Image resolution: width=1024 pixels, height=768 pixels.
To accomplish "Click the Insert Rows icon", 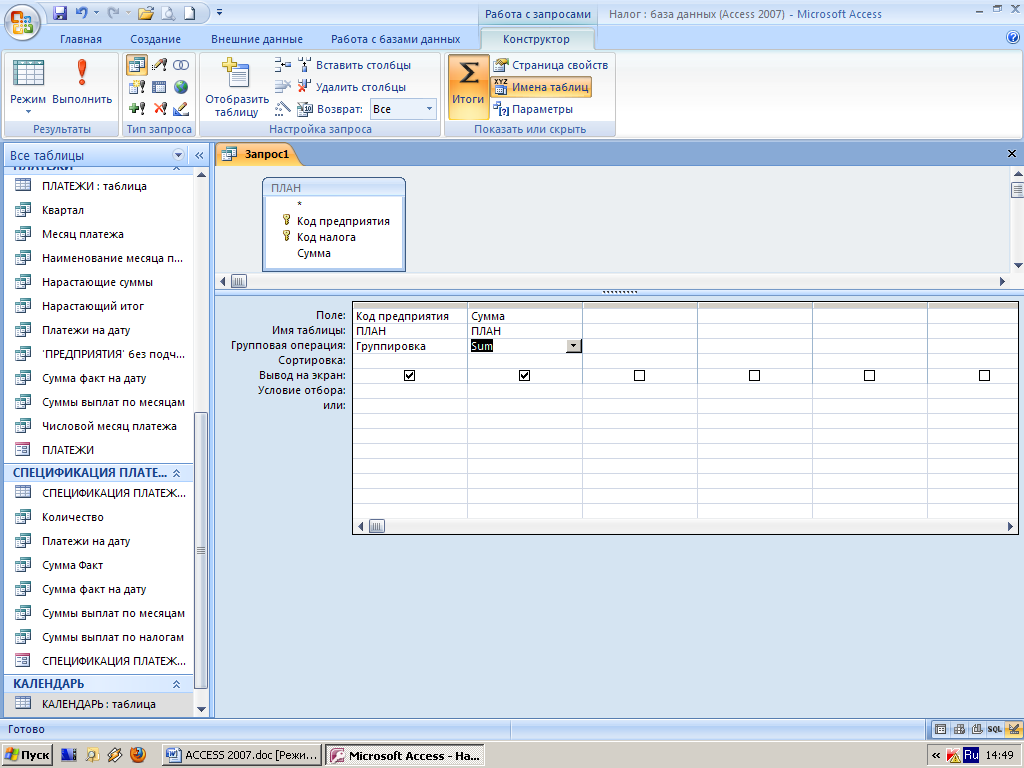I will [283, 65].
